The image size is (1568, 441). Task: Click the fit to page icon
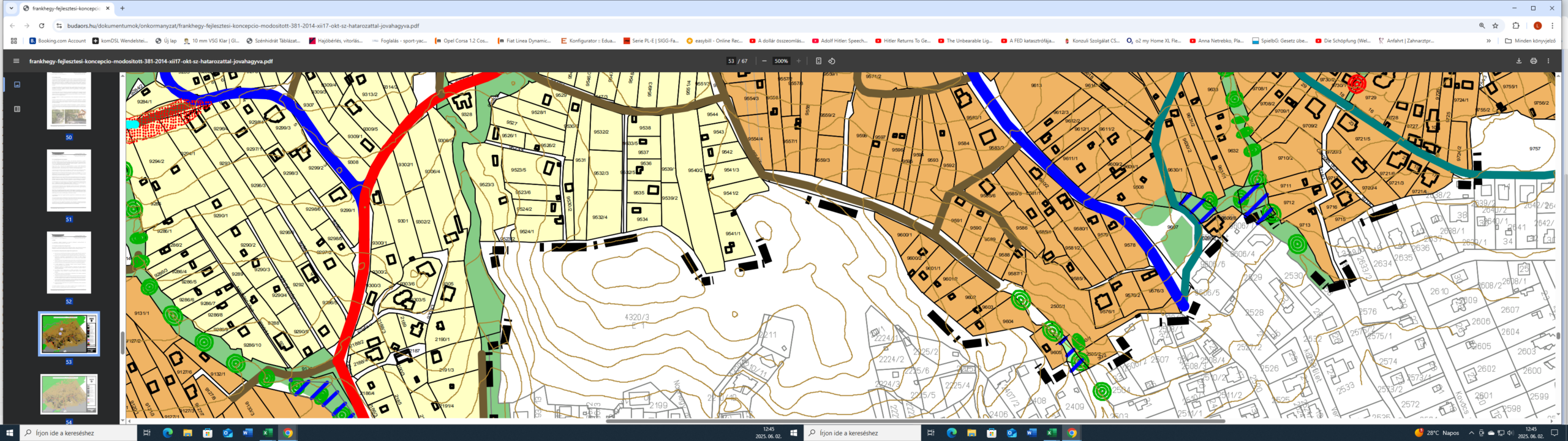[x=818, y=61]
